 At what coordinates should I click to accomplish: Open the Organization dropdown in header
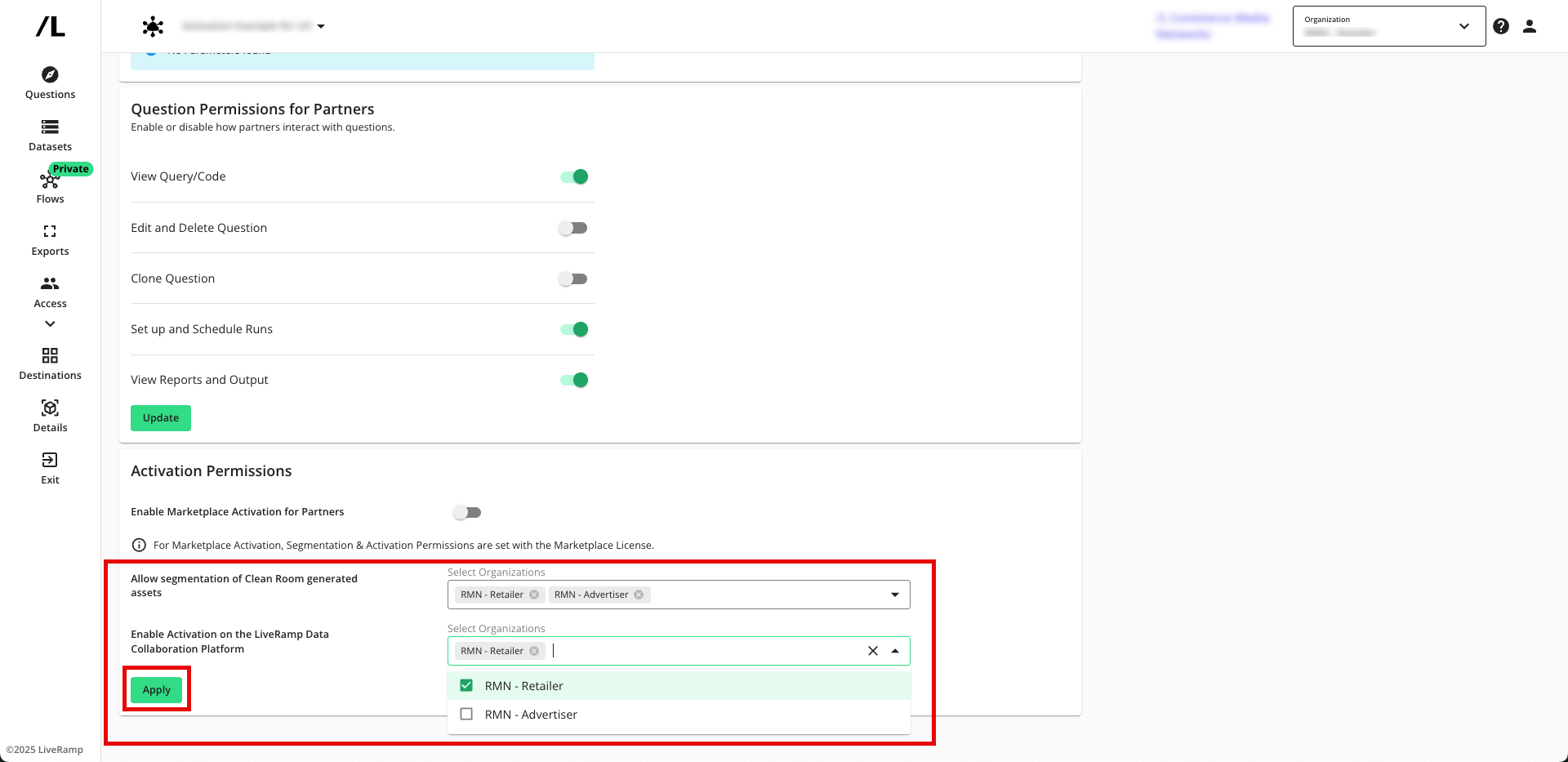pyautogui.click(x=1388, y=26)
